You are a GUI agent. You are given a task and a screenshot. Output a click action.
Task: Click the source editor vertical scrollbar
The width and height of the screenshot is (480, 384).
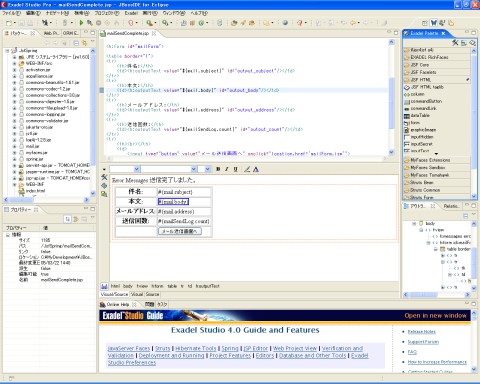tap(392, 97)
